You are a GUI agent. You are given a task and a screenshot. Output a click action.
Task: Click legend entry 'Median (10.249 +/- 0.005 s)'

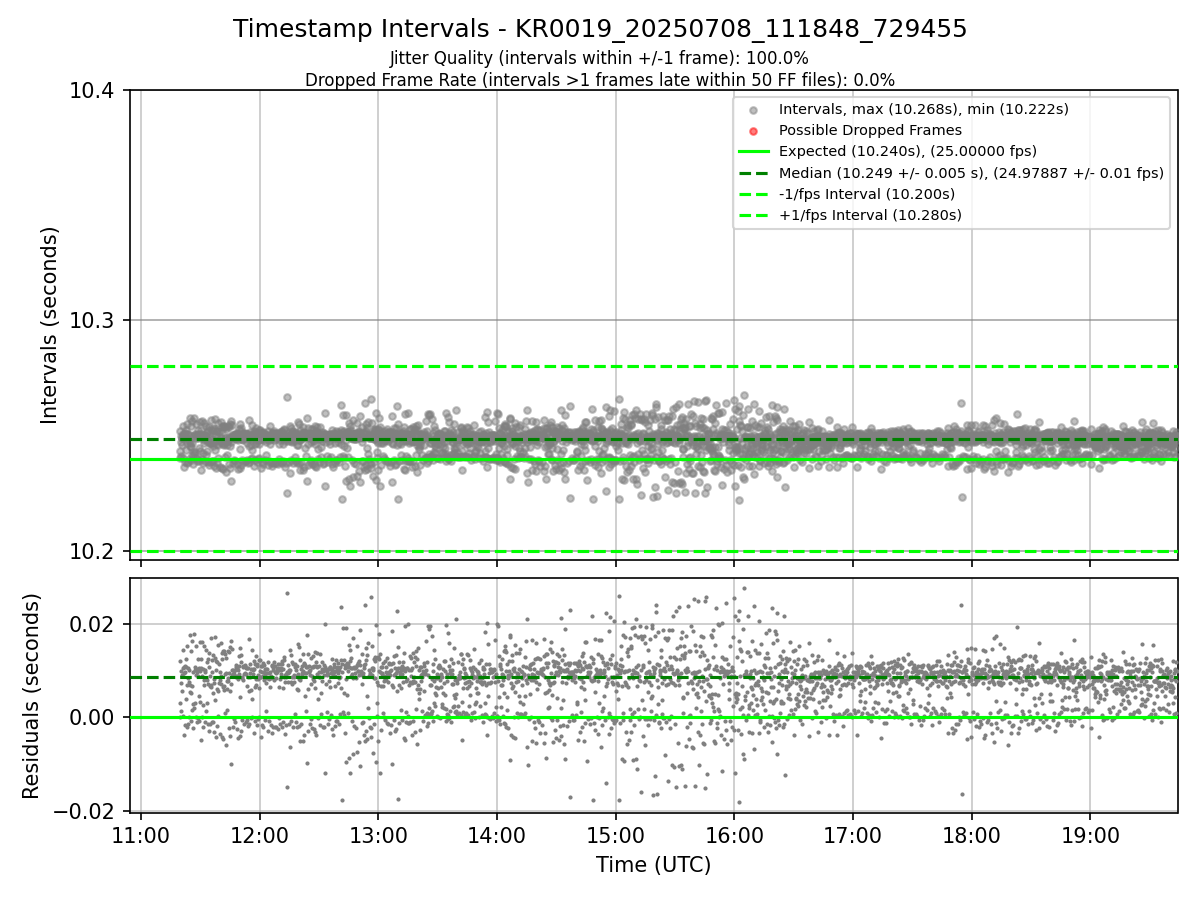click(971, 173)
